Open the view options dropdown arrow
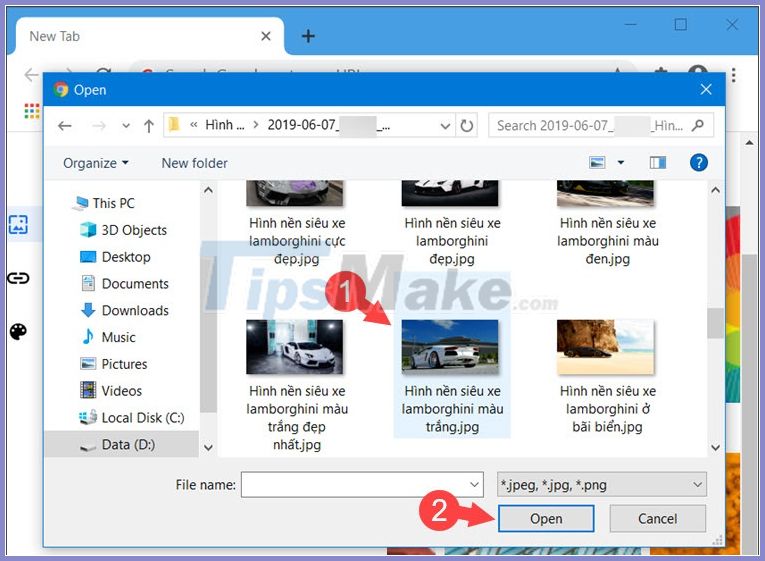This screenshot has height=561, width=765. (x=621, y=162)
